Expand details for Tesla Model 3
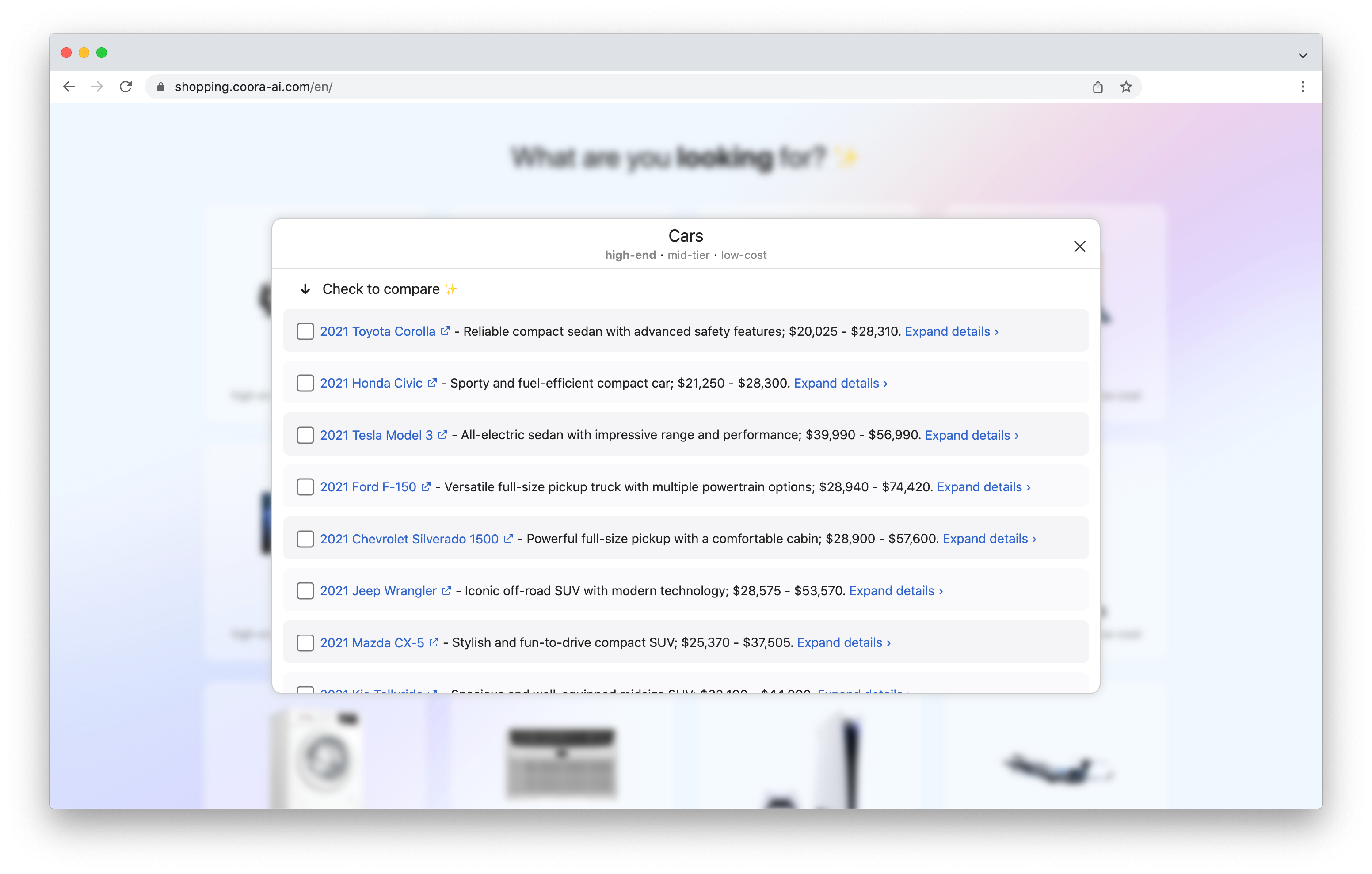 (972, 435)
